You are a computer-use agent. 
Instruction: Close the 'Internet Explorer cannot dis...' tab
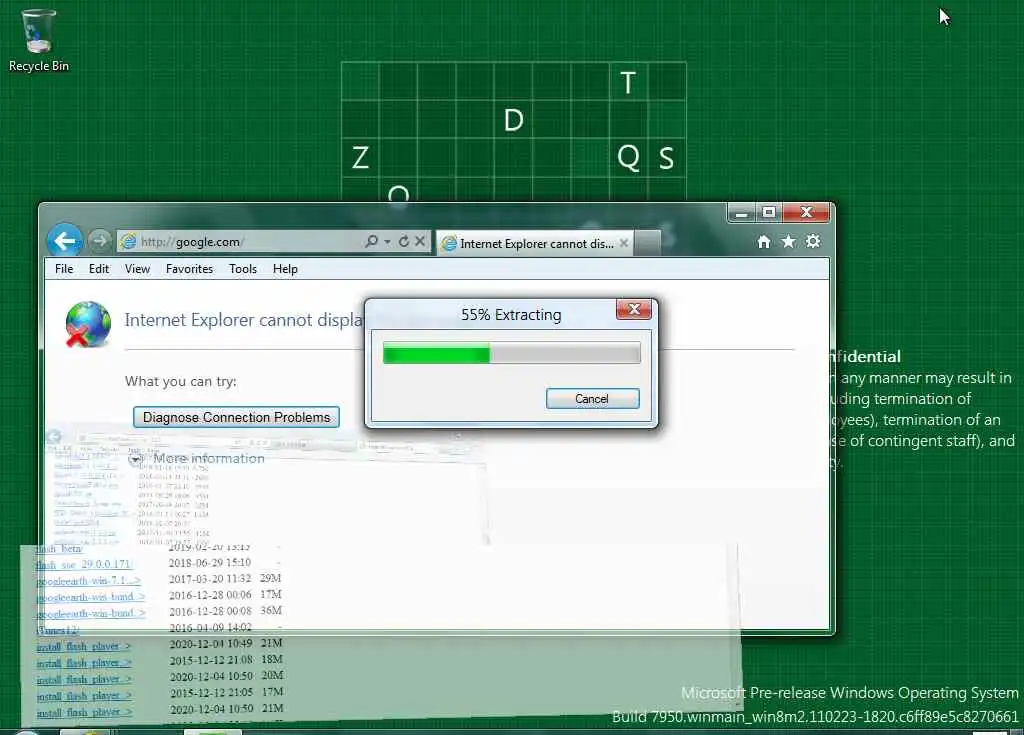click(x=624, y=243)
